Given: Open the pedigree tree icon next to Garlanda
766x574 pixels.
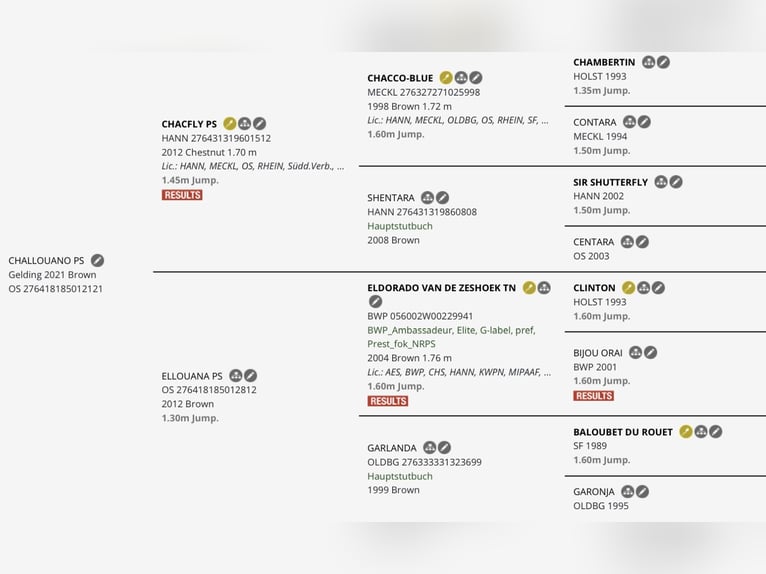Looking at the screenshot, I should (430, 448).
